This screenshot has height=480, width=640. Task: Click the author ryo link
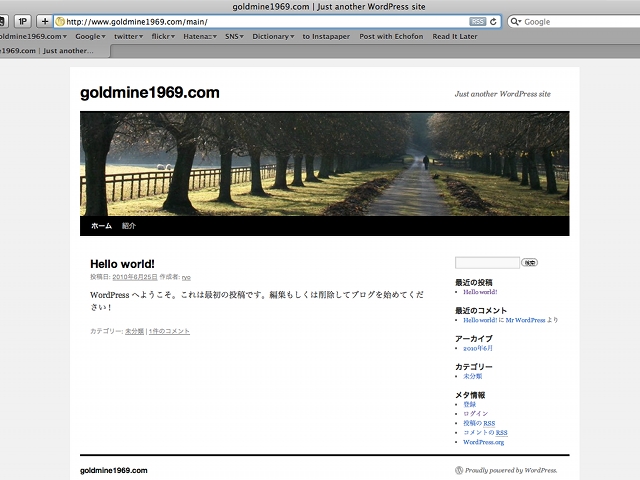coord(186,277)
